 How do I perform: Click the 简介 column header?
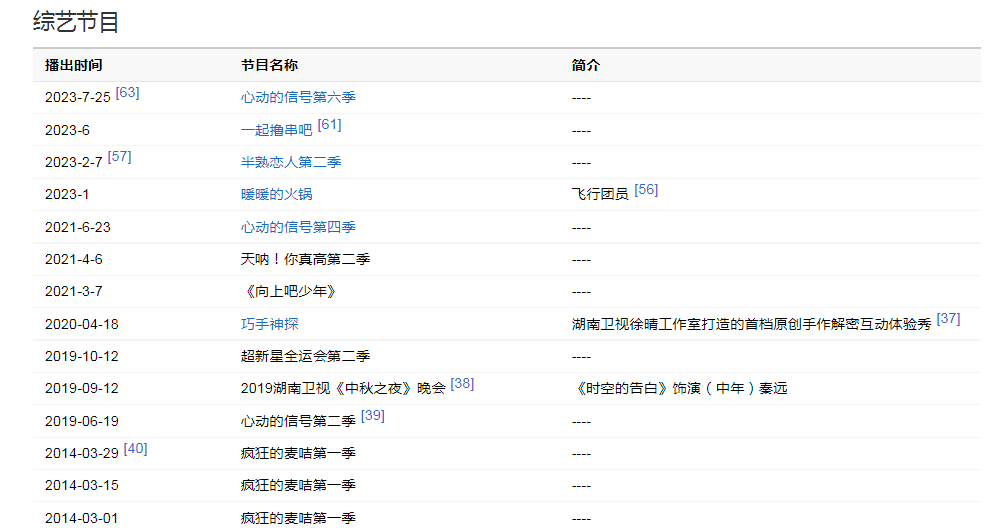(x=586, y=65)
